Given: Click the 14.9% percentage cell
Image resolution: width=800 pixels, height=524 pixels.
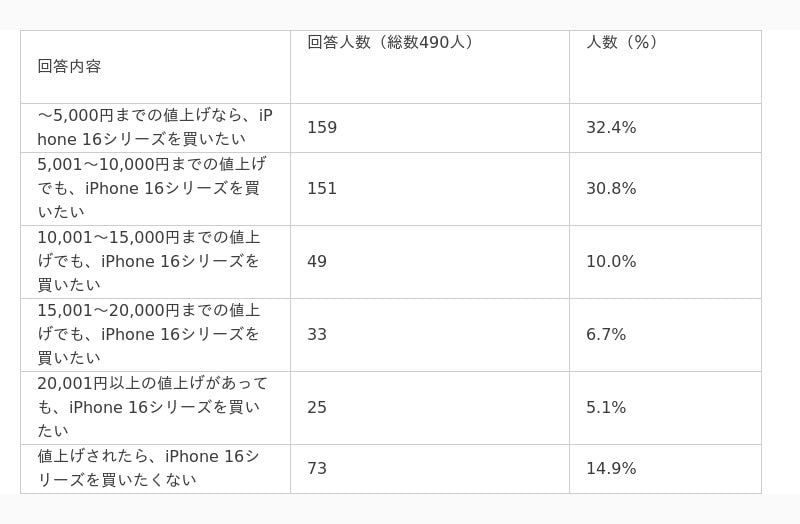Looking at the screenshot, I should pos(665,469).
